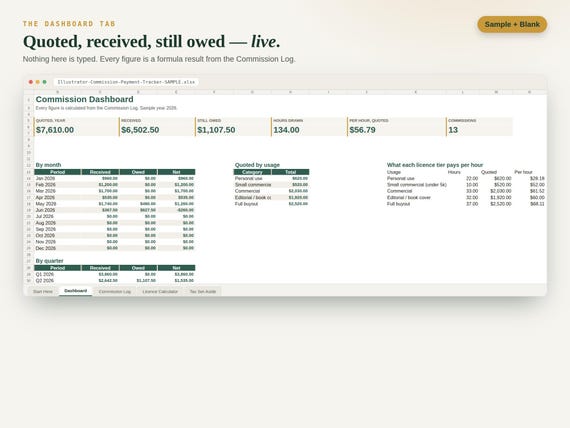Click the Sample + Blank badge

512,24
